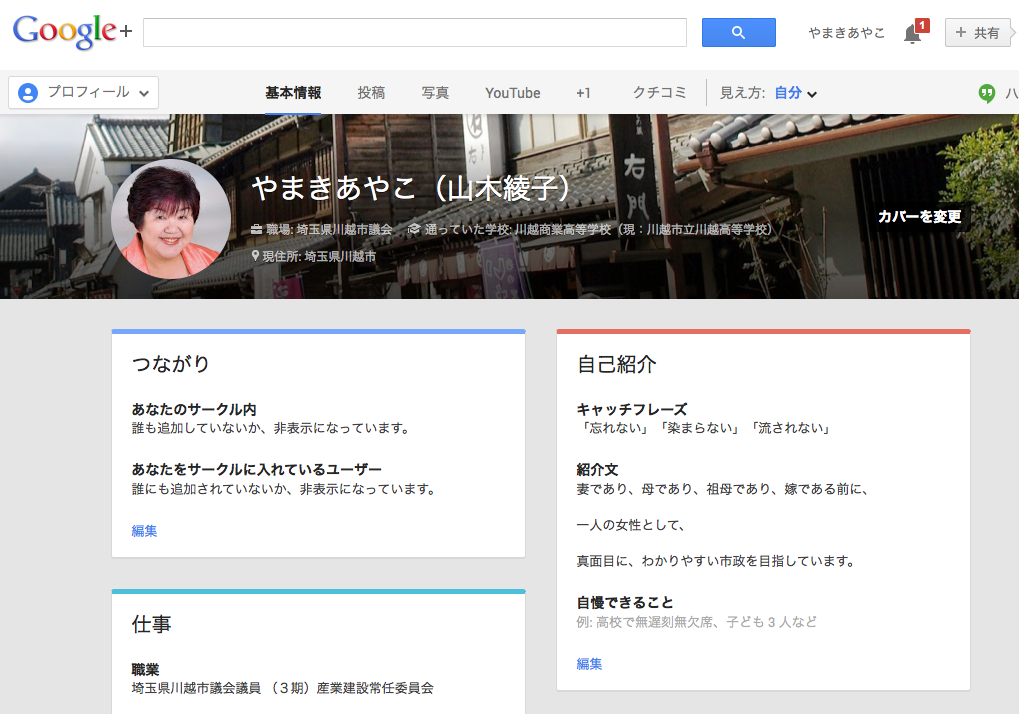This screenshot has height=714, width=1019.
Task: Click 編集 link in 自己紹介 card
Action: click(x=589, y=664)
